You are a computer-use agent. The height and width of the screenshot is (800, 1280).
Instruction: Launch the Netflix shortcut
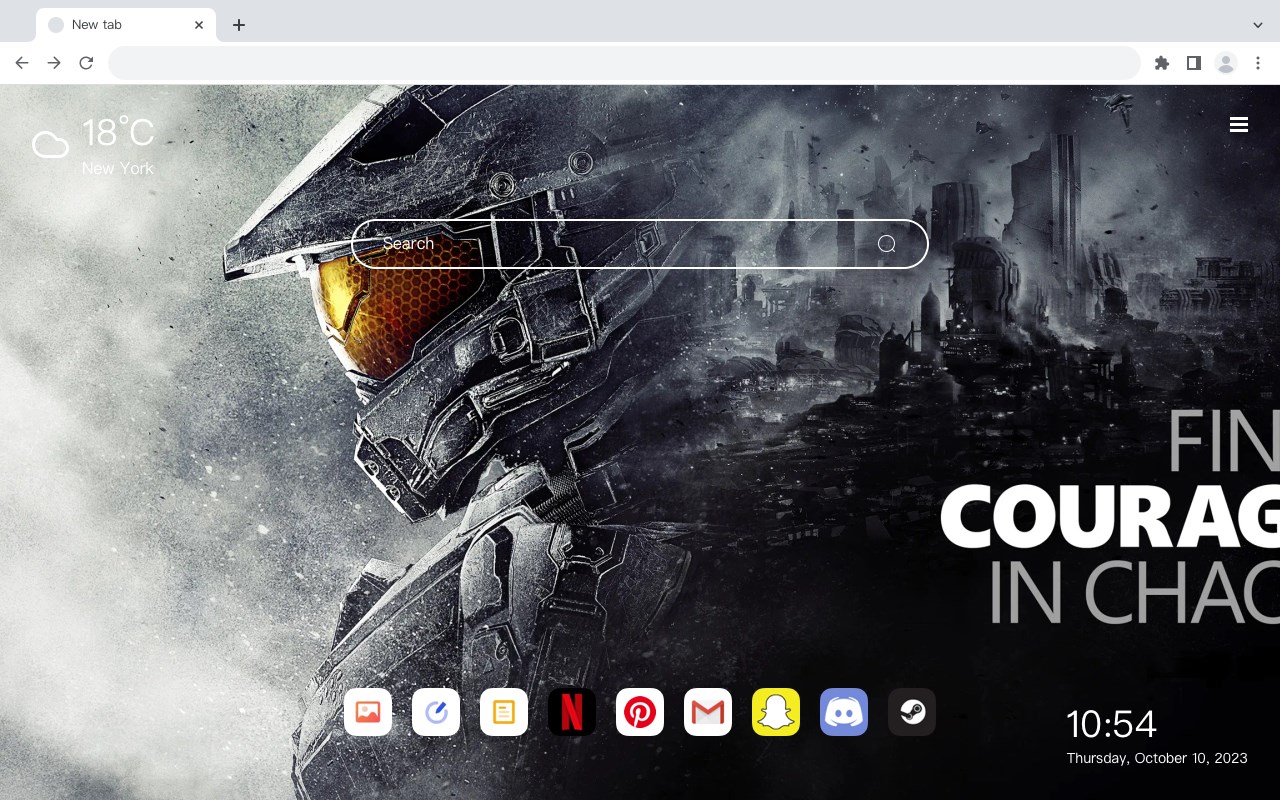point(572,712)
